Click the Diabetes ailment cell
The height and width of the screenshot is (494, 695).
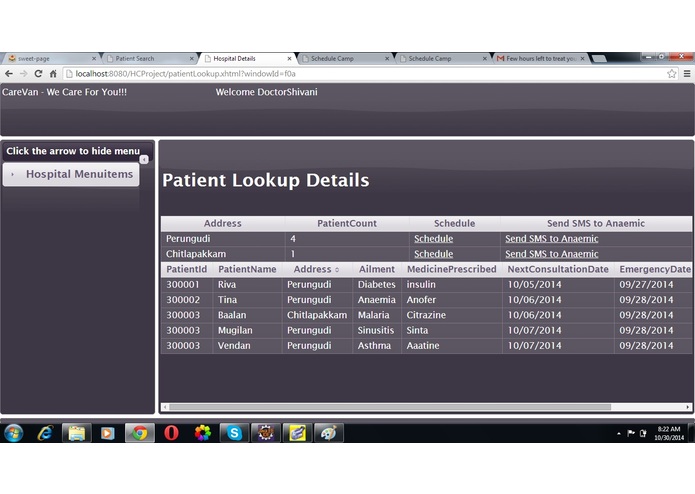pyautogui.click(x=377, y=285)
